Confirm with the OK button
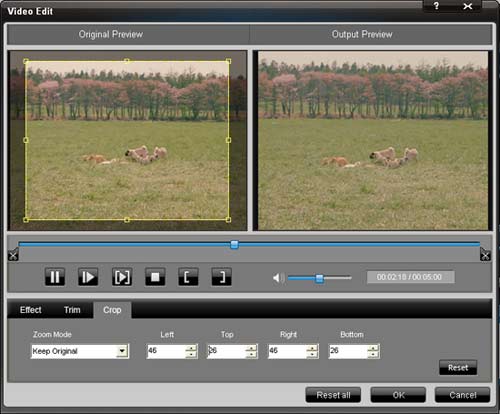The height and width of the screenshot is (414, 500). tap(398, 395)
